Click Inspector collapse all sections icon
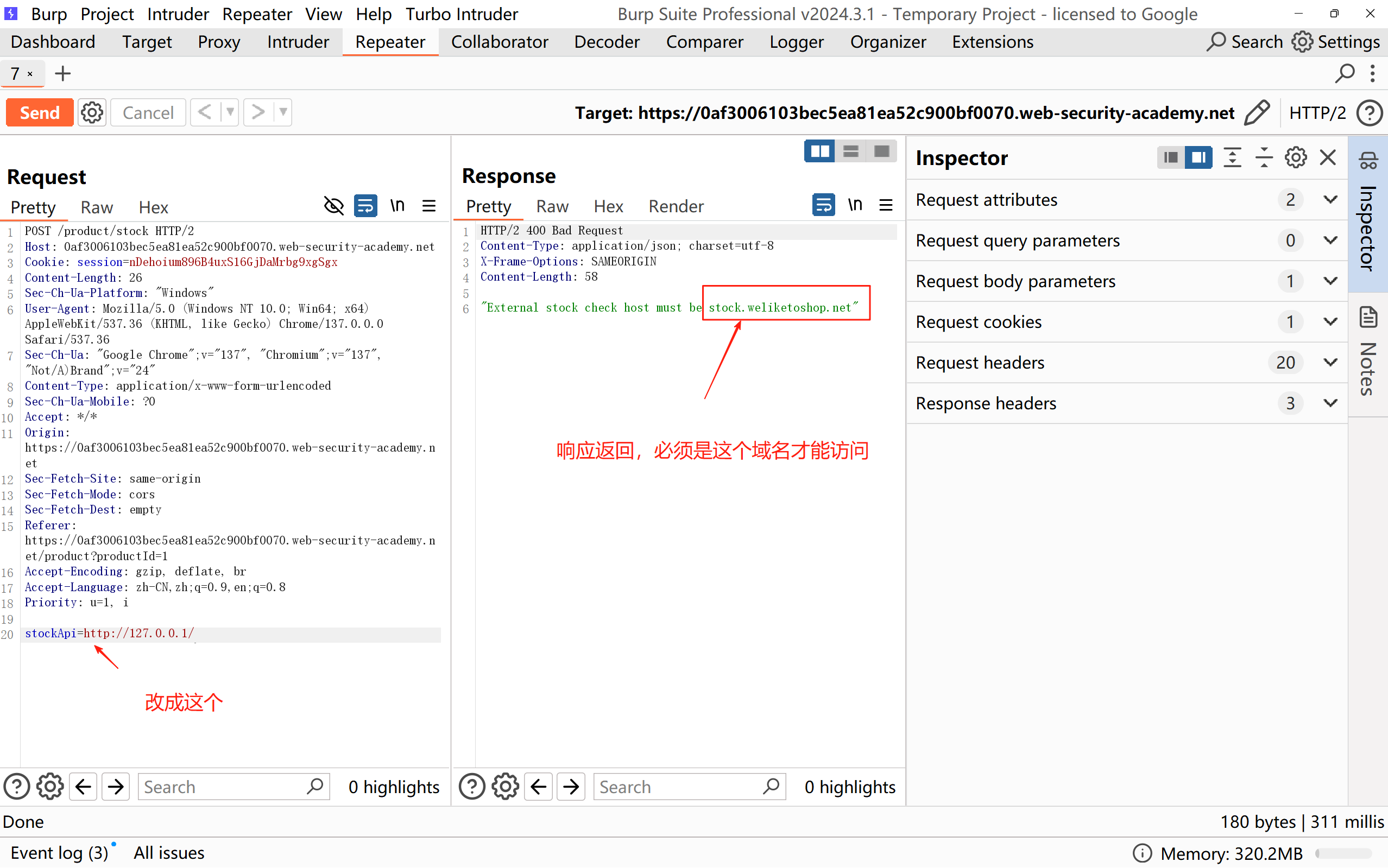This screenshot has height=868, width=1388. tap(1264, 158)
